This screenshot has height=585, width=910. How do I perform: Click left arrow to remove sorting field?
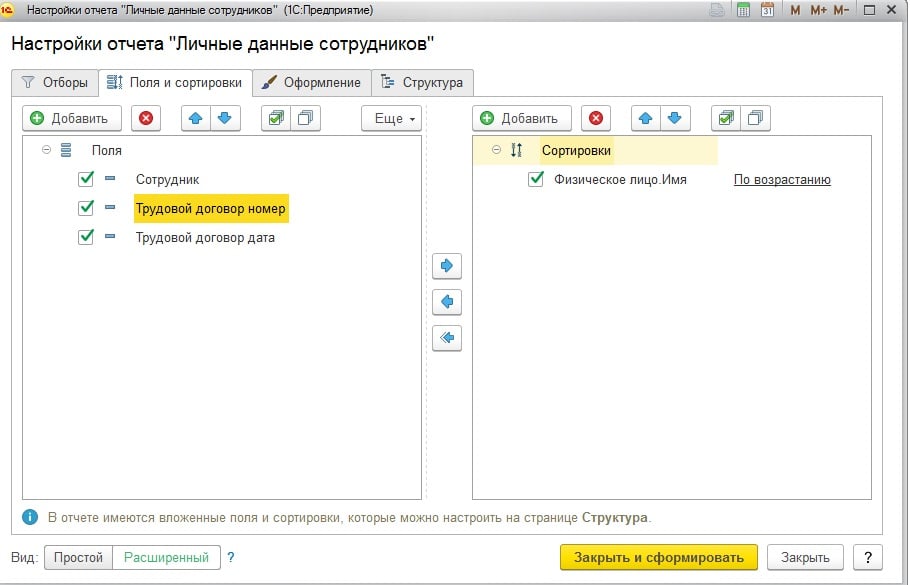(x=447, y=301)
